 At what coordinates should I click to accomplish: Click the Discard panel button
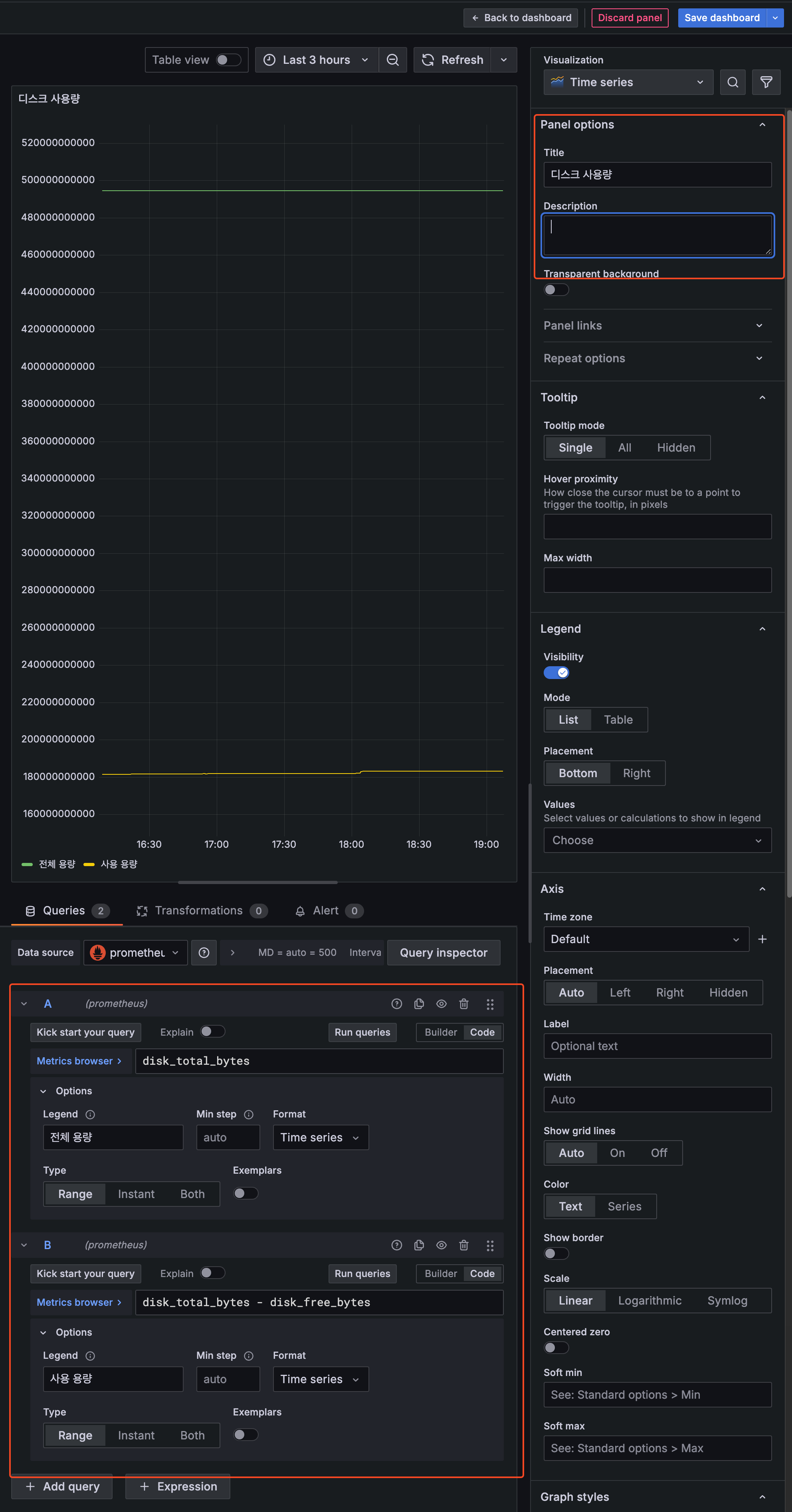629,18
